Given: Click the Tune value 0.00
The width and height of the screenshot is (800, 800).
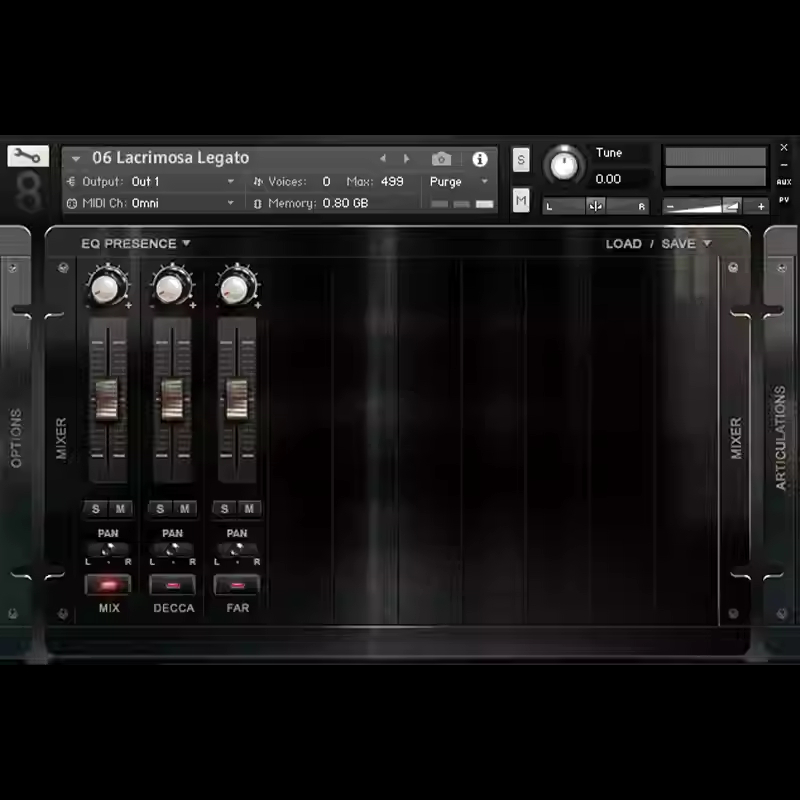Looking at the screenshot, I should 608,179.
